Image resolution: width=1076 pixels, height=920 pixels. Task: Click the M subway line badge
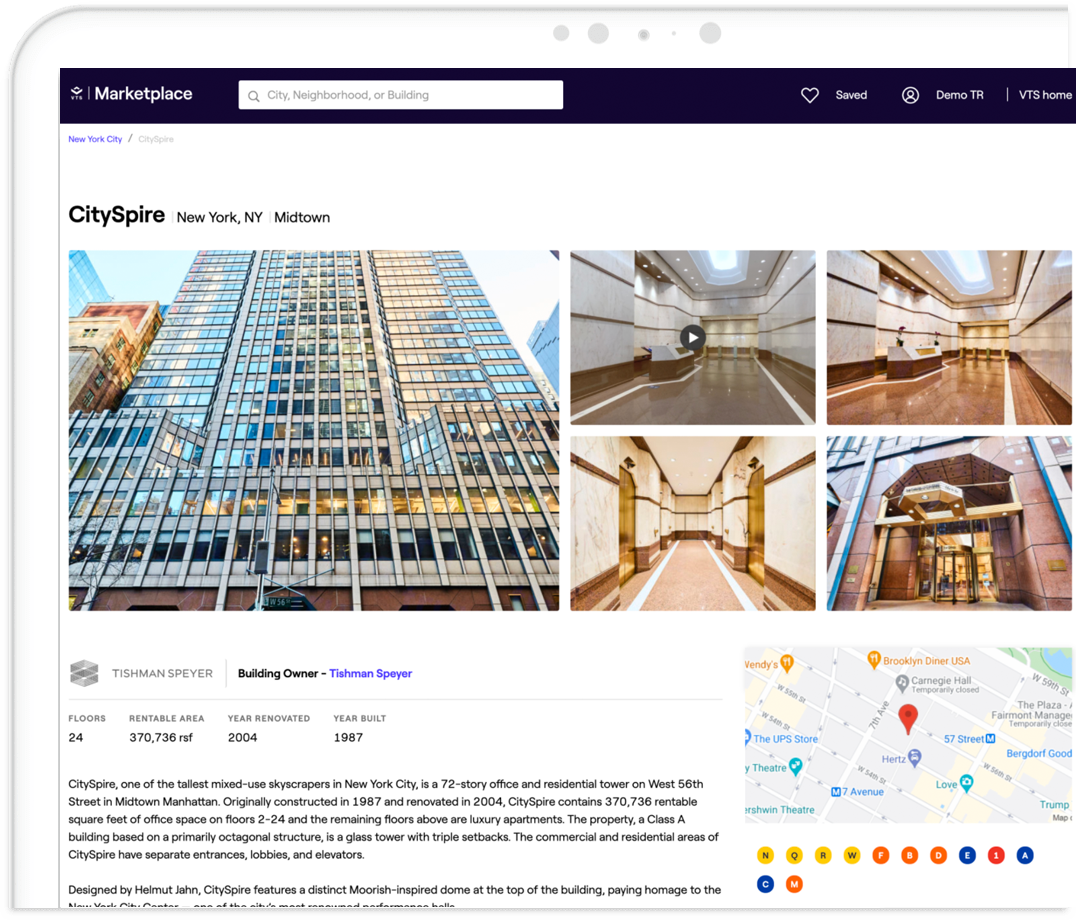794,884
